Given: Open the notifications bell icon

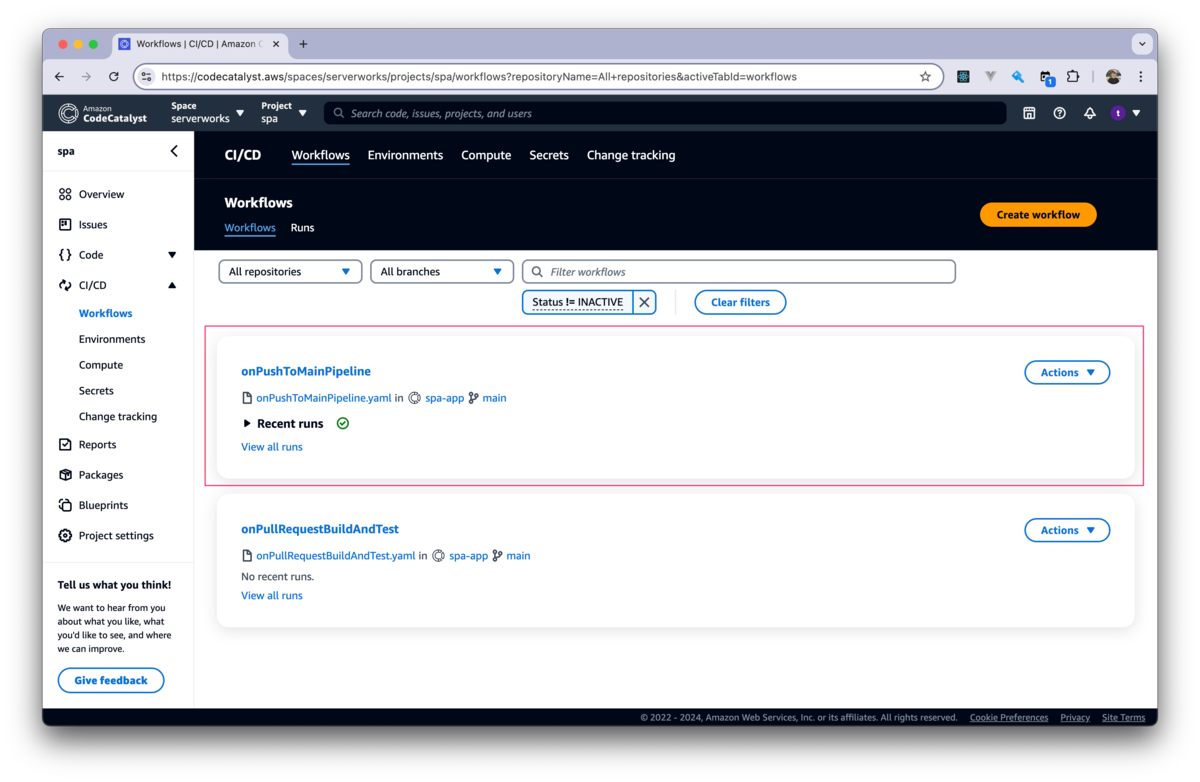Looking at the screenshot, I should [1089, 113].
